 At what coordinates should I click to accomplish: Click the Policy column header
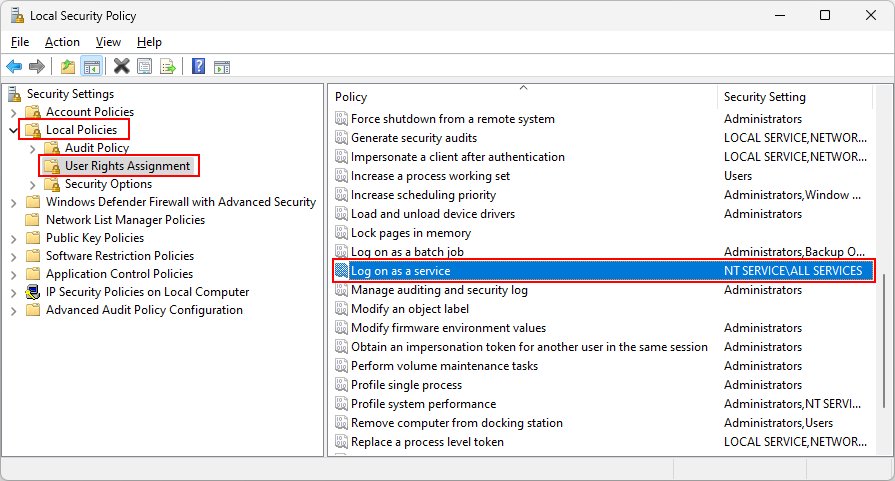pos(522,97)
